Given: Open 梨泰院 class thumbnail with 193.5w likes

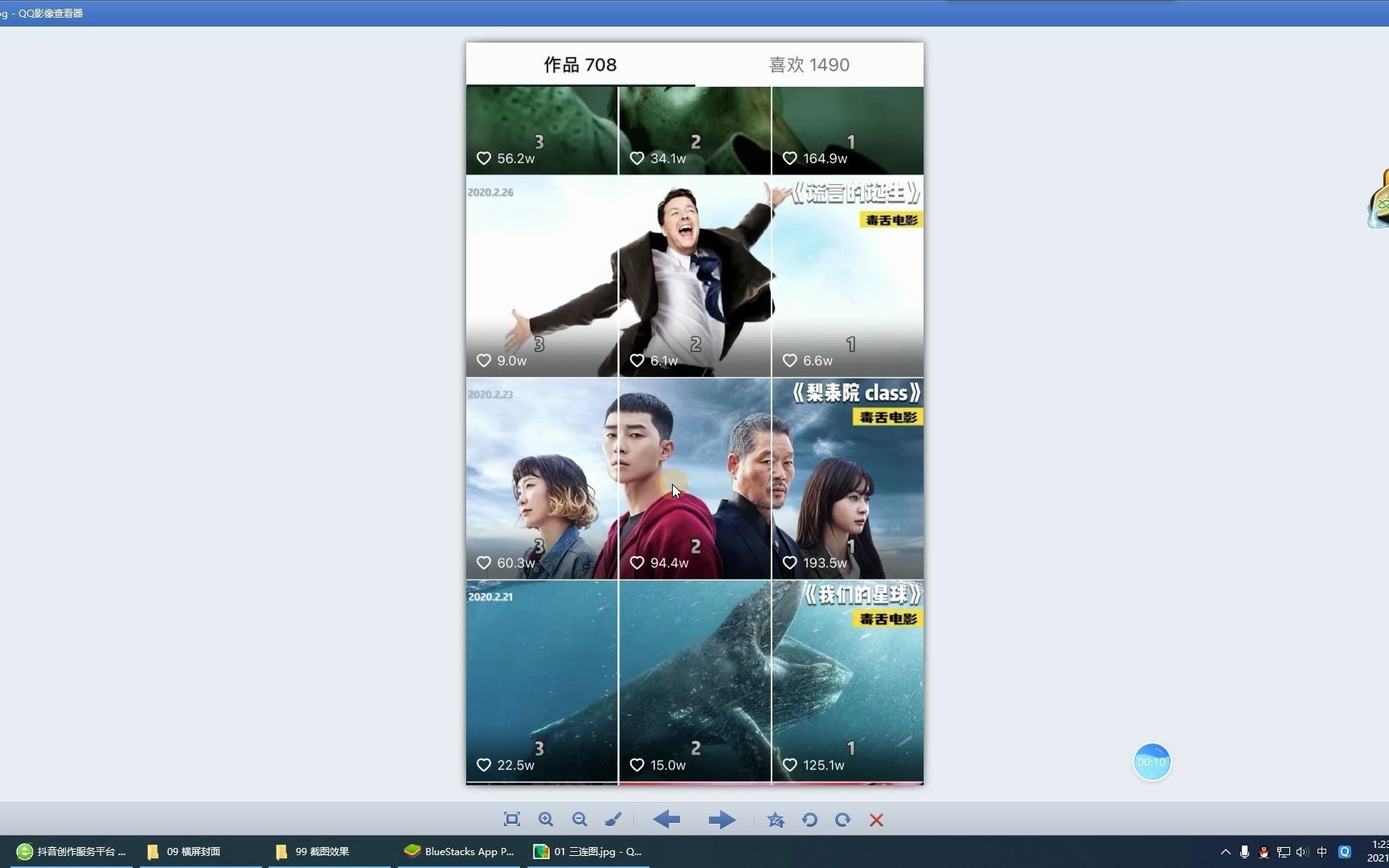Looking at the screenshot, I should pyautogui.click(x=848, y=479).
